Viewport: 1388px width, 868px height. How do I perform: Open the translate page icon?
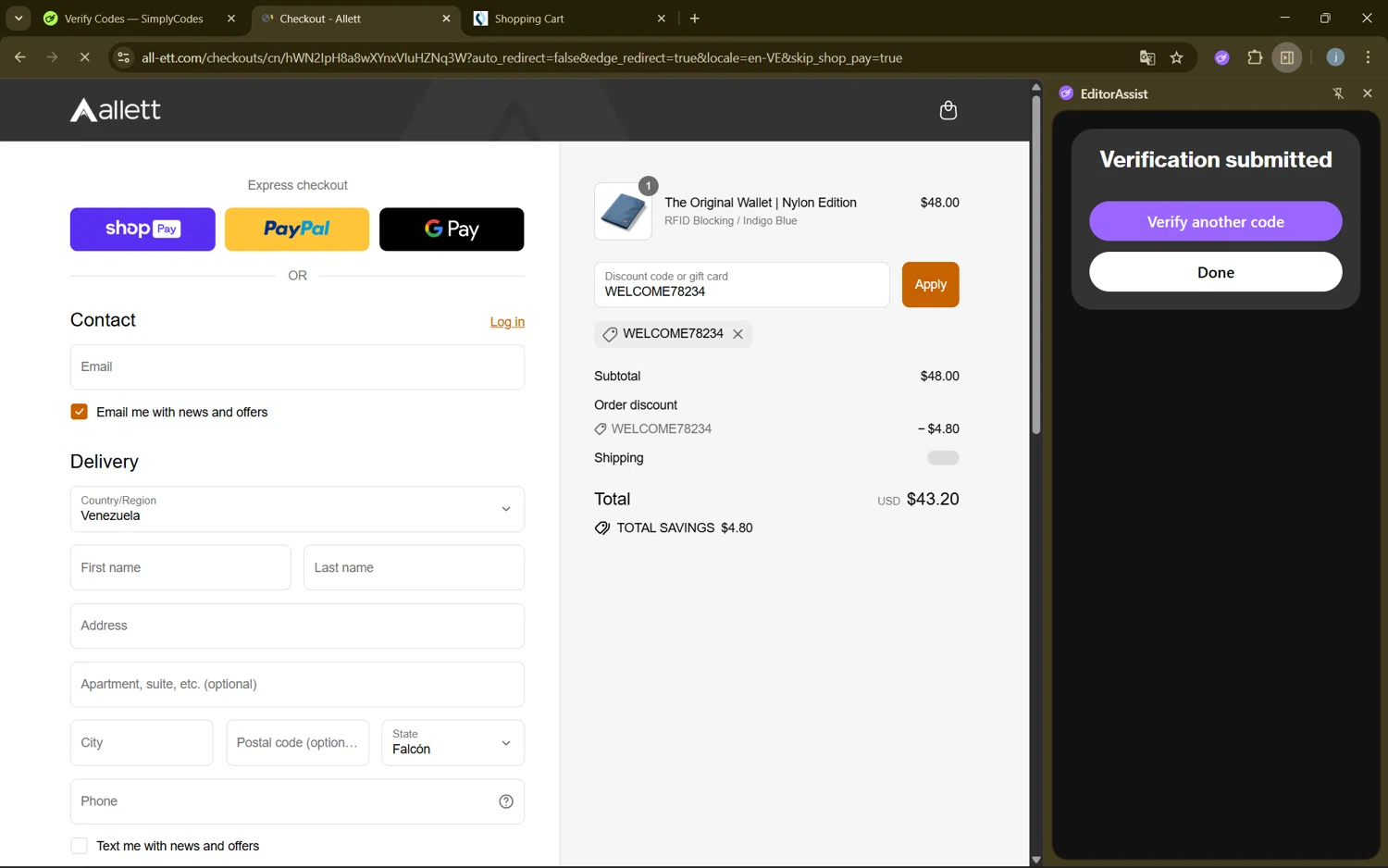1147,57
